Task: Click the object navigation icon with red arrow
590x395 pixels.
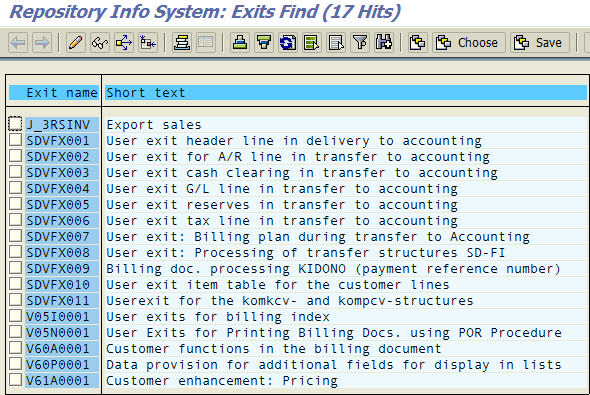Action: coord(148,43)
